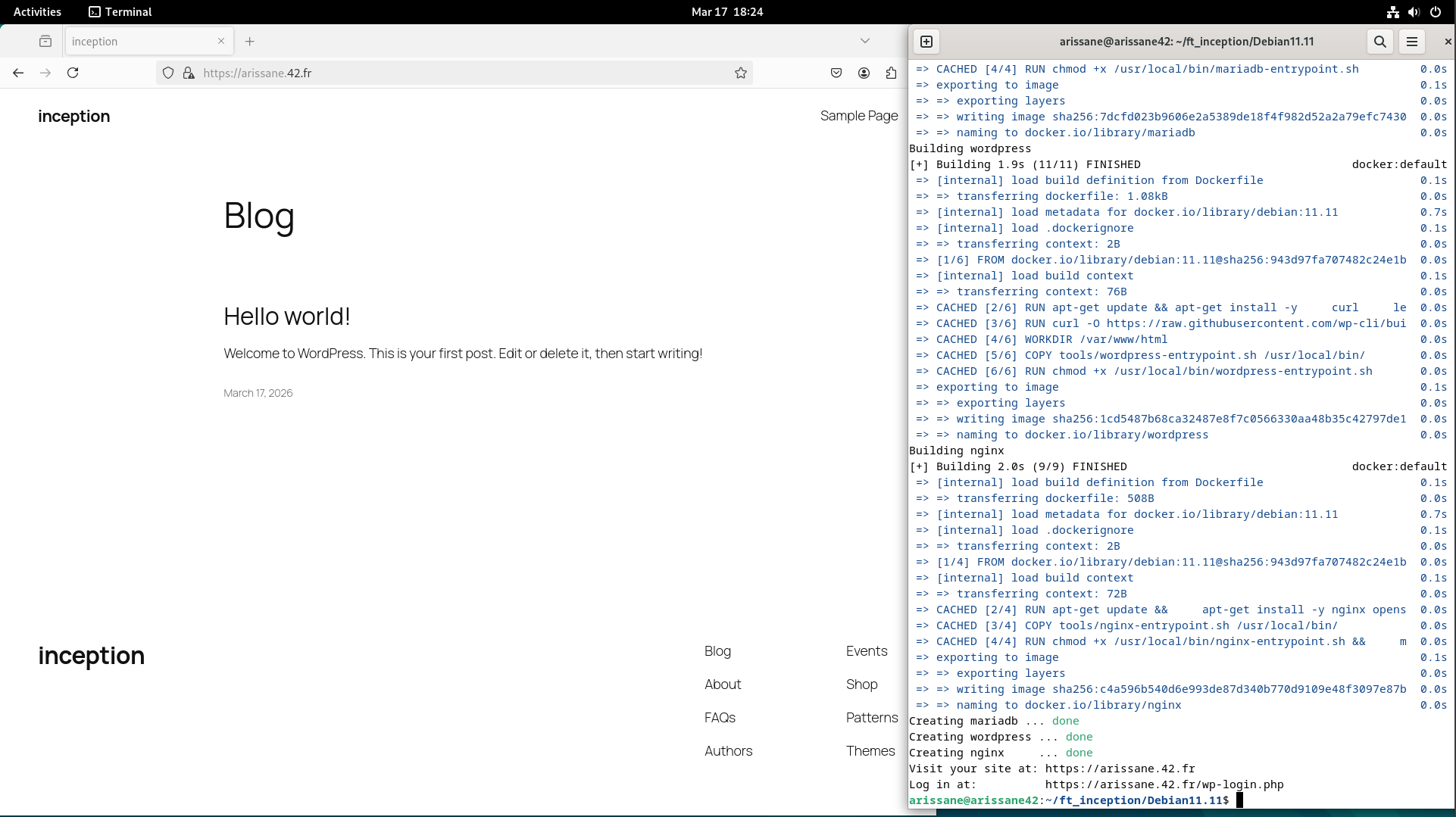This screenshot has width=1456, height=817.
Task: Click 'Blog' page heading
Action: [x=259, y=216]
